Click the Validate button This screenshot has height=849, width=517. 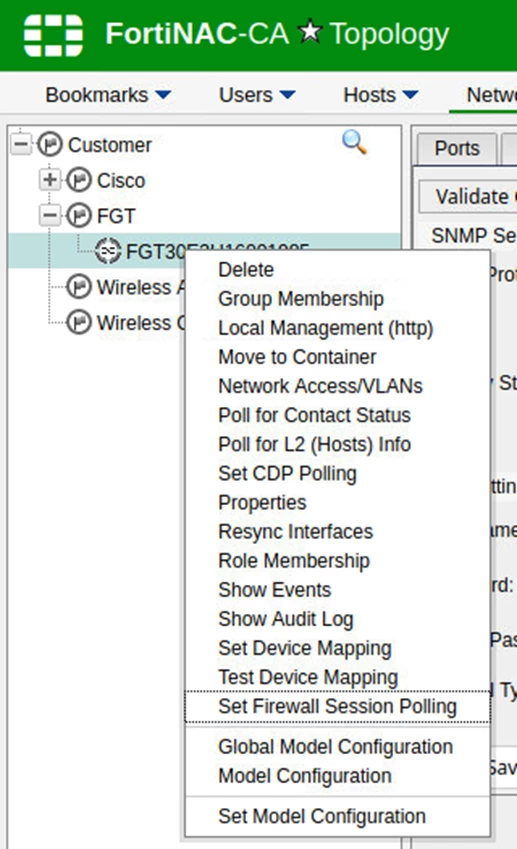[x=469, y=197]
